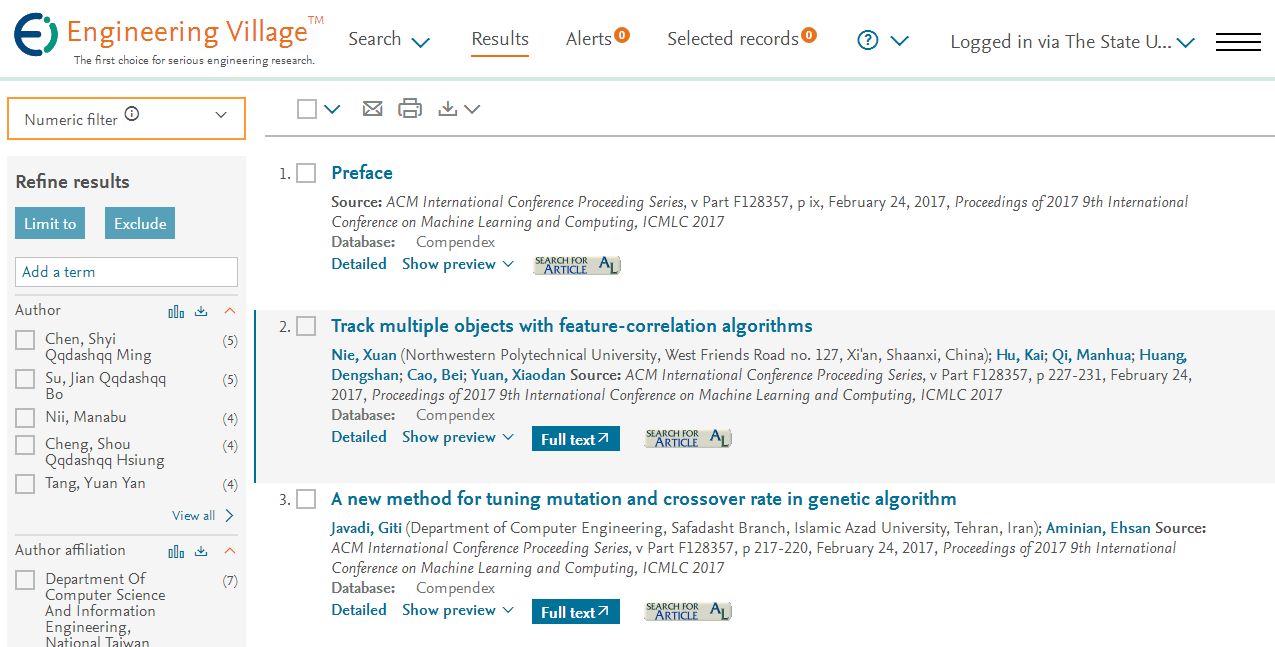The image size is (1275, 647).
Task: Open the Search menu
Action: [x=389, y=40]
